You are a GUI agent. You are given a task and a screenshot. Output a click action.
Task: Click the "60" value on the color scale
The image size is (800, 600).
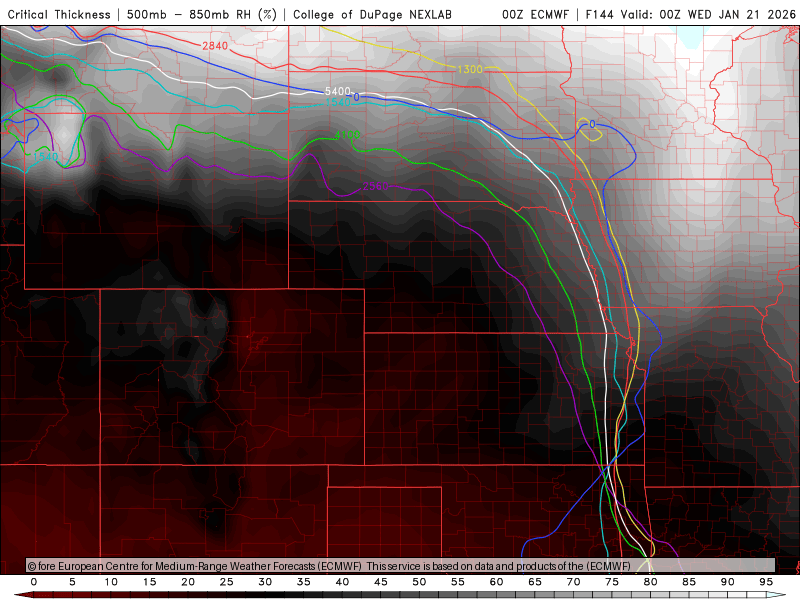(x=496, y=582)
